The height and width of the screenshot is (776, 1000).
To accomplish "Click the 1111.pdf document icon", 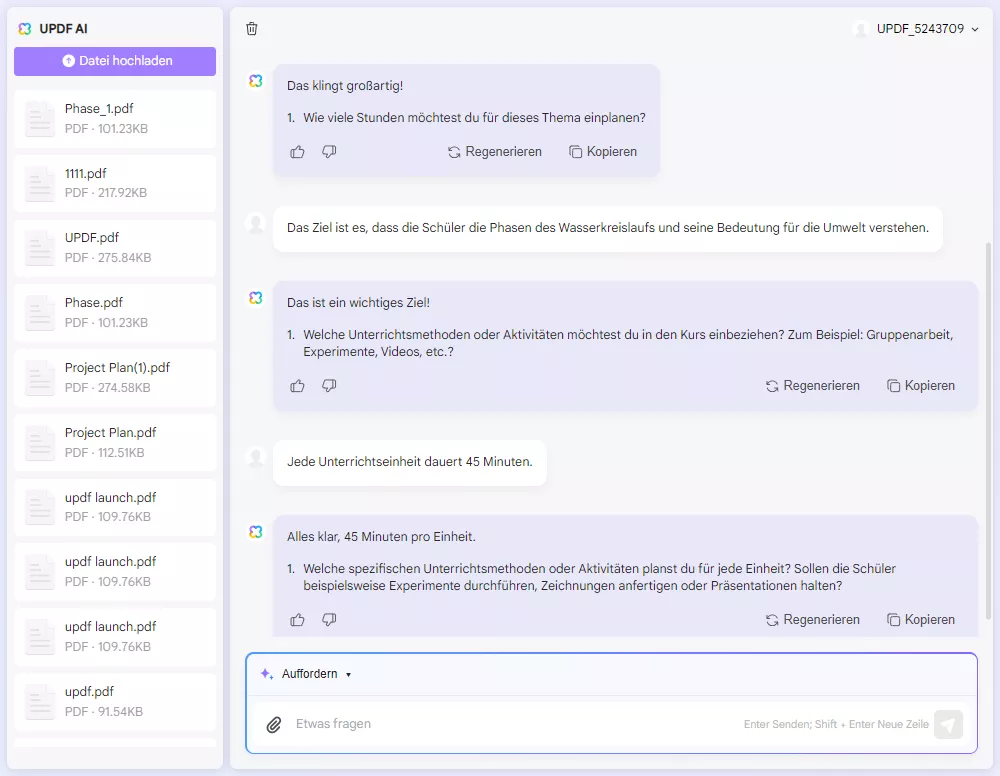I will click(x=40, y=184).
